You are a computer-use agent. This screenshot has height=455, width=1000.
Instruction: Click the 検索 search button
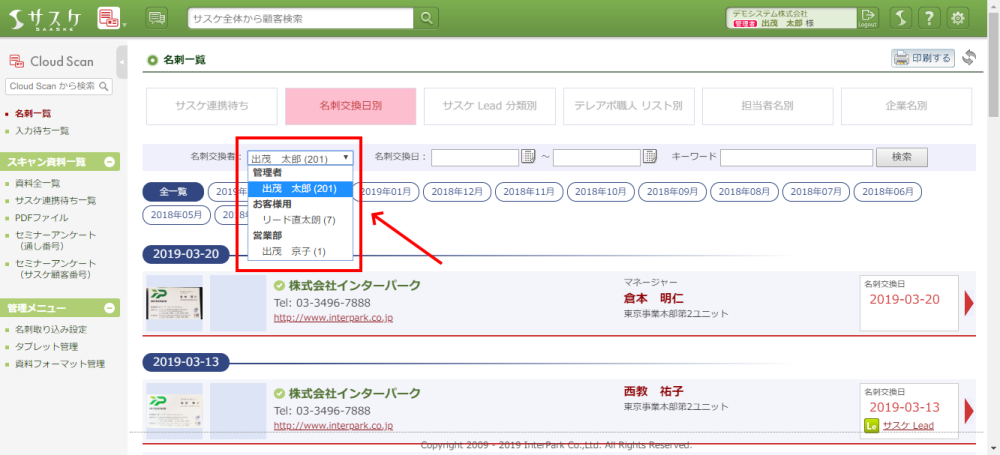pyautogui.click(x=901, y=157)
